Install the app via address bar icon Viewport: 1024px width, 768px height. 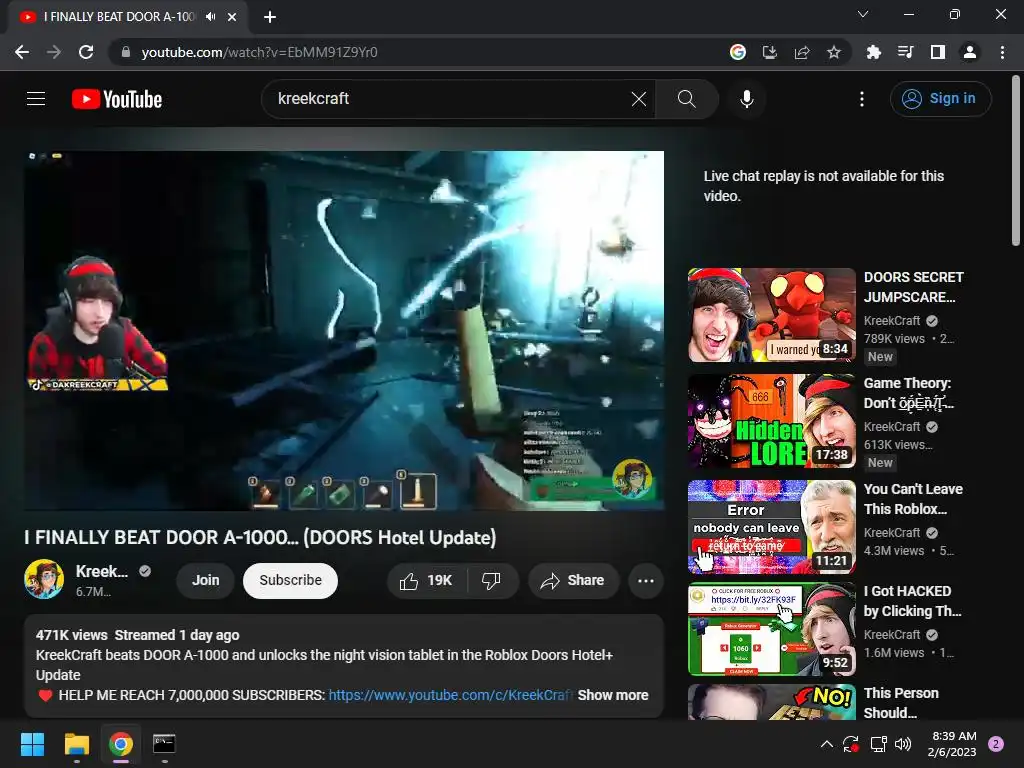pos(770,52)
